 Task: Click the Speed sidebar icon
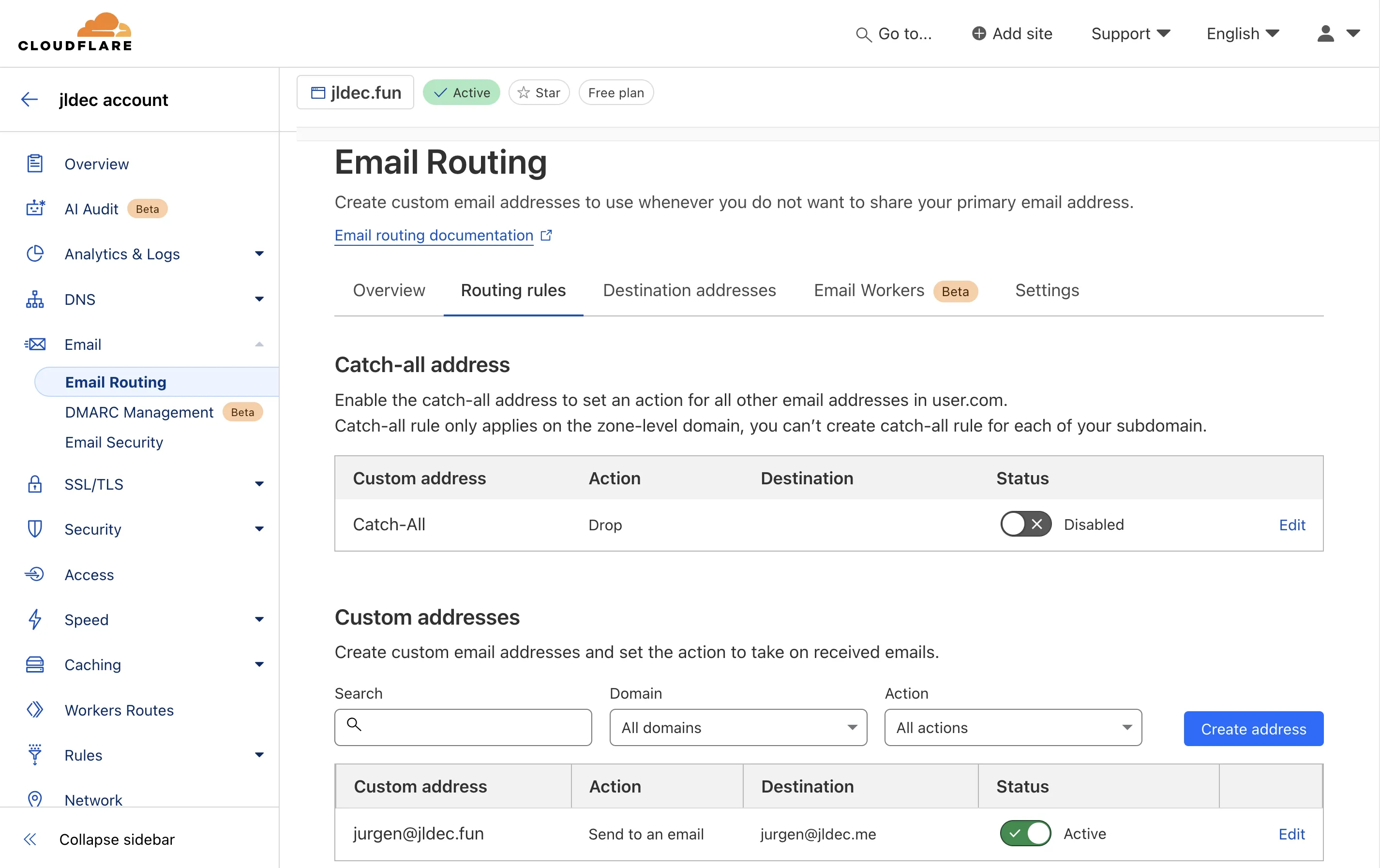tap(35, 619)
